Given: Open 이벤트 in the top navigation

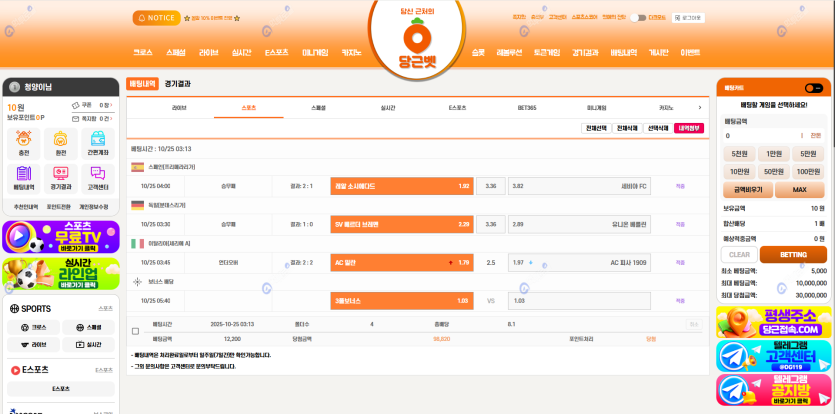Looking at the screenshot, I should coord(690,52).
